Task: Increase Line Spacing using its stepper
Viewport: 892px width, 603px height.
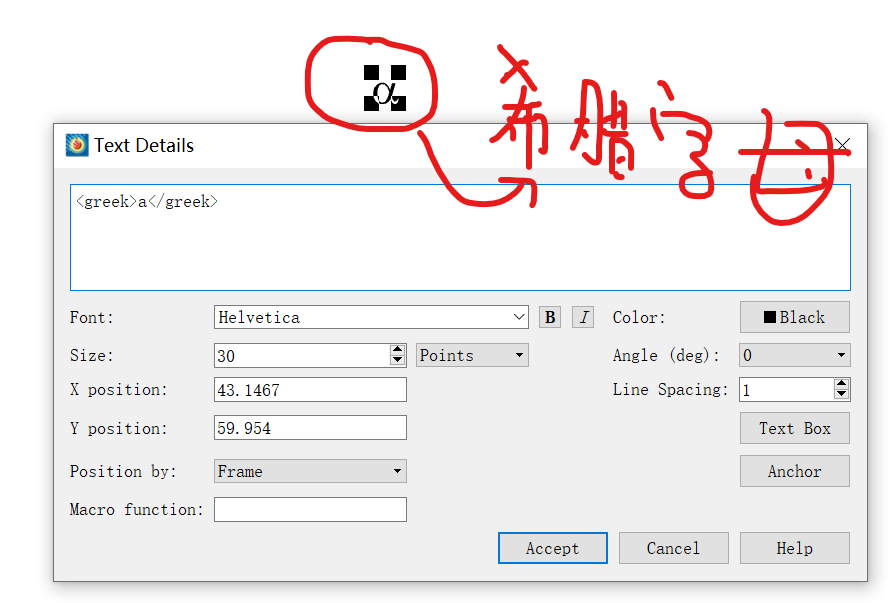Action: coord(842,384)
